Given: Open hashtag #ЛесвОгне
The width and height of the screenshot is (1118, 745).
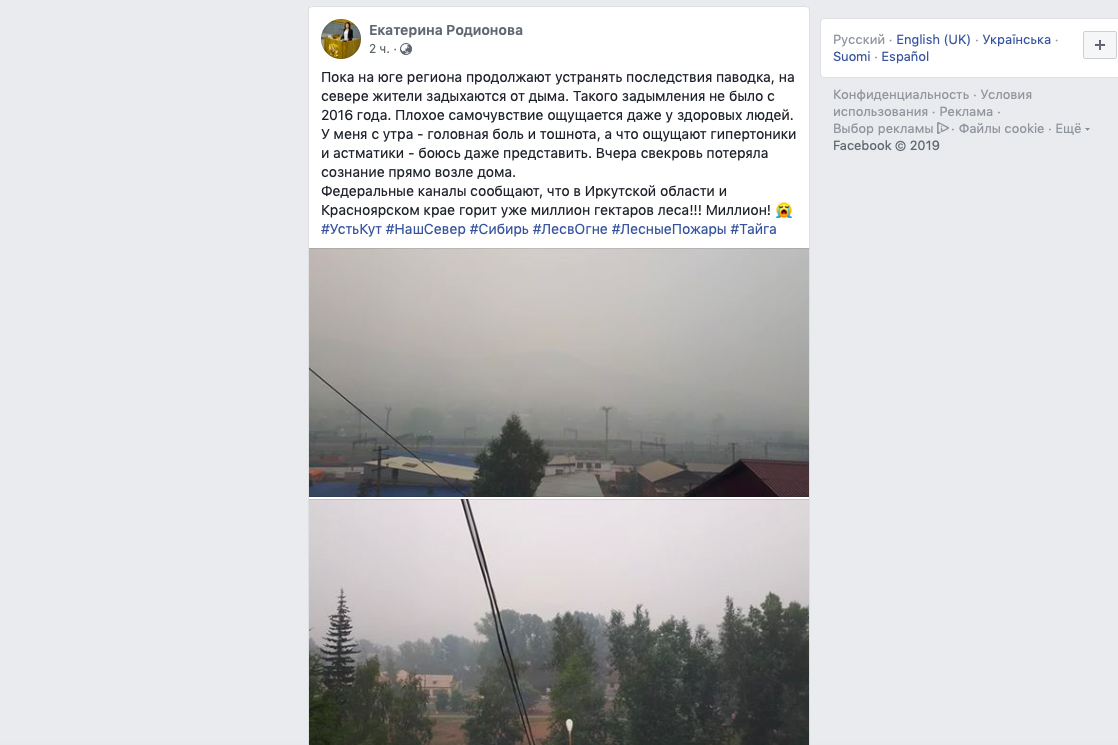Looking at the screenshot, I should (x=570, y=230).
